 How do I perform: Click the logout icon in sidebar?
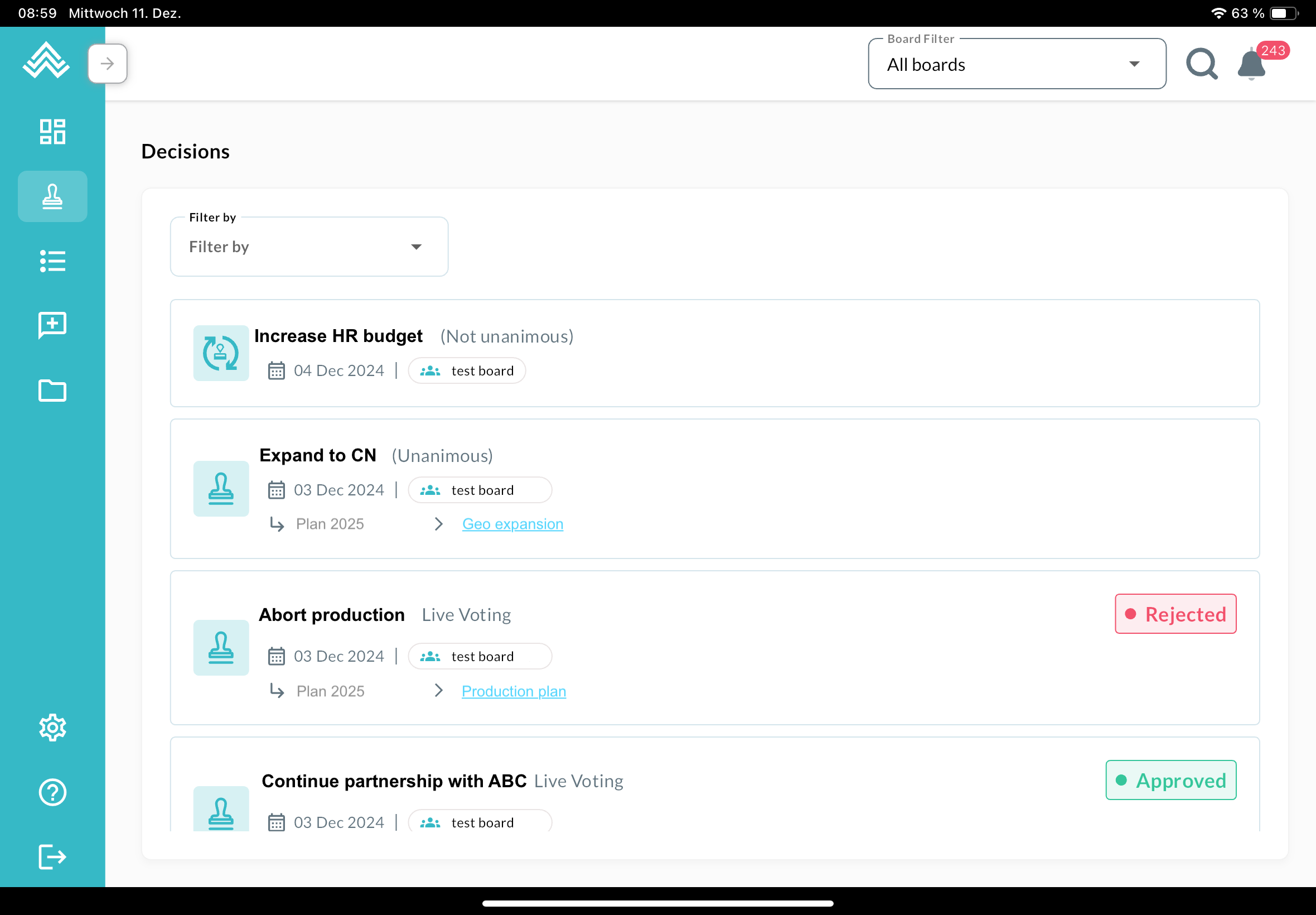tap(52, 857)
